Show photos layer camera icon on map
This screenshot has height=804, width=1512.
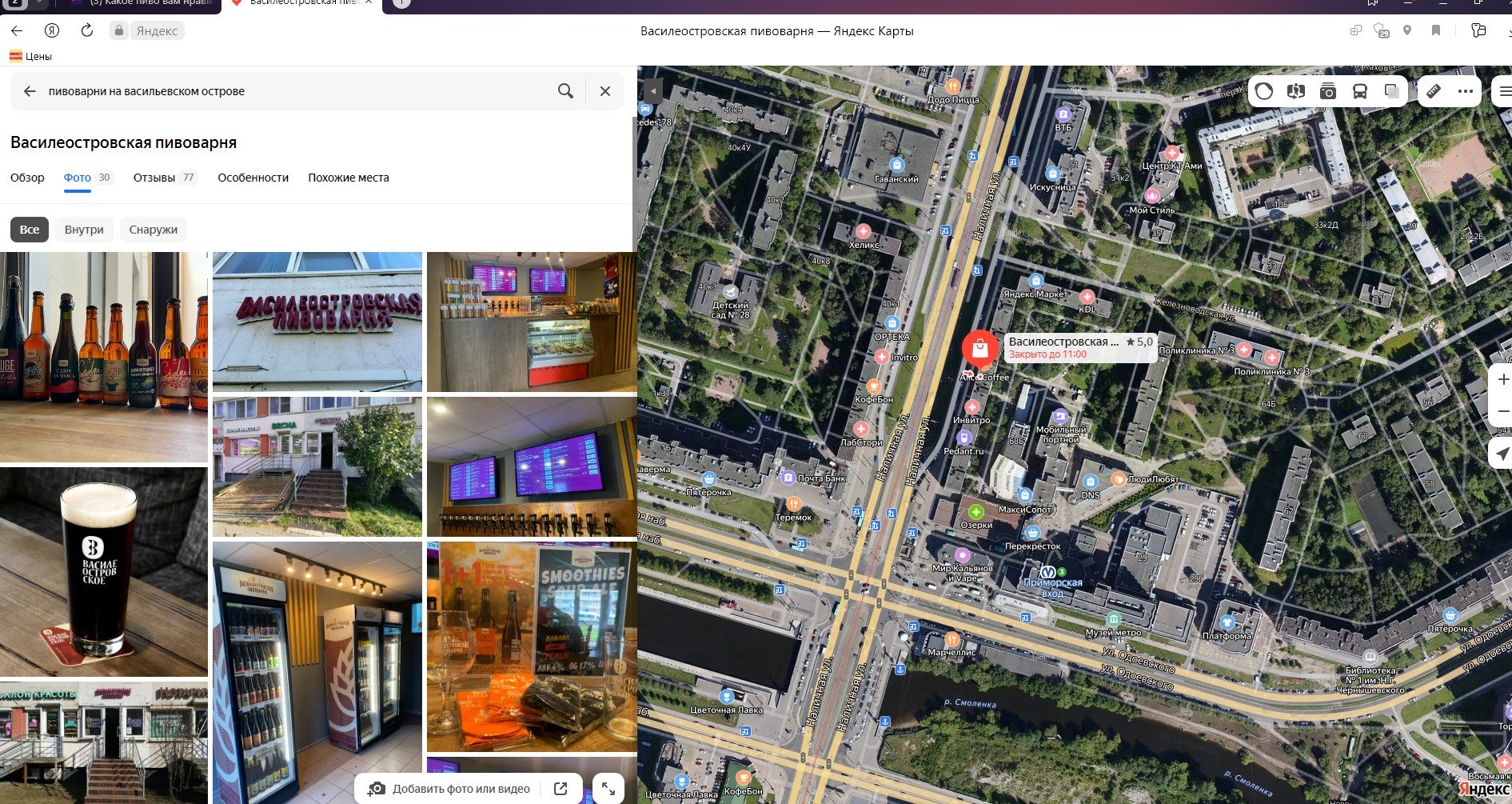tap(1327, 91)
